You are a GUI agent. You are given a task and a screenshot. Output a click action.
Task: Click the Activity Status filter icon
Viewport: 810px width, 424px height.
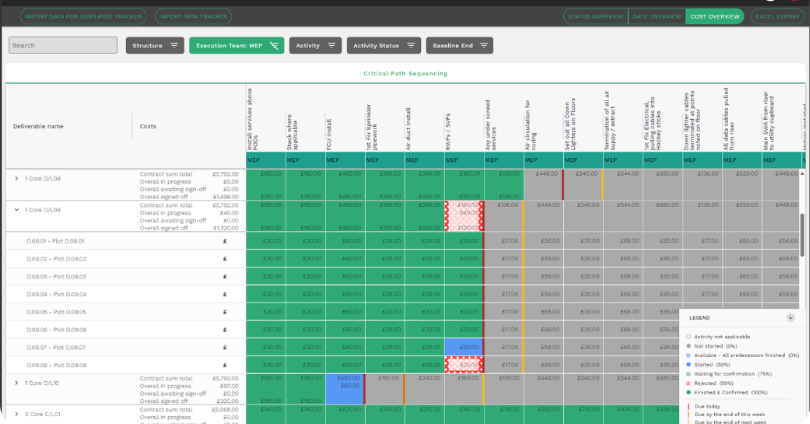(411, 46)
